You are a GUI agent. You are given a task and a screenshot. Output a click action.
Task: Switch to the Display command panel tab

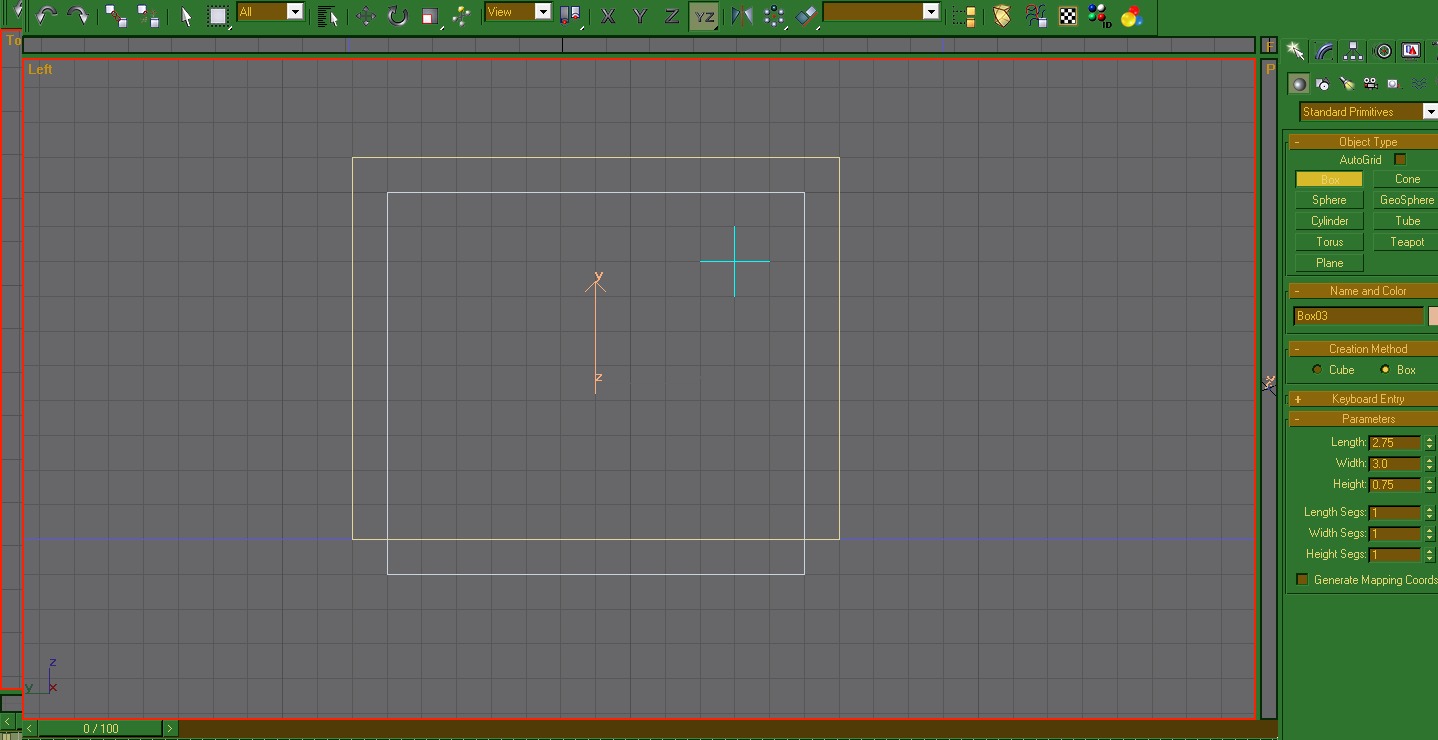(x=1411, y=51)
